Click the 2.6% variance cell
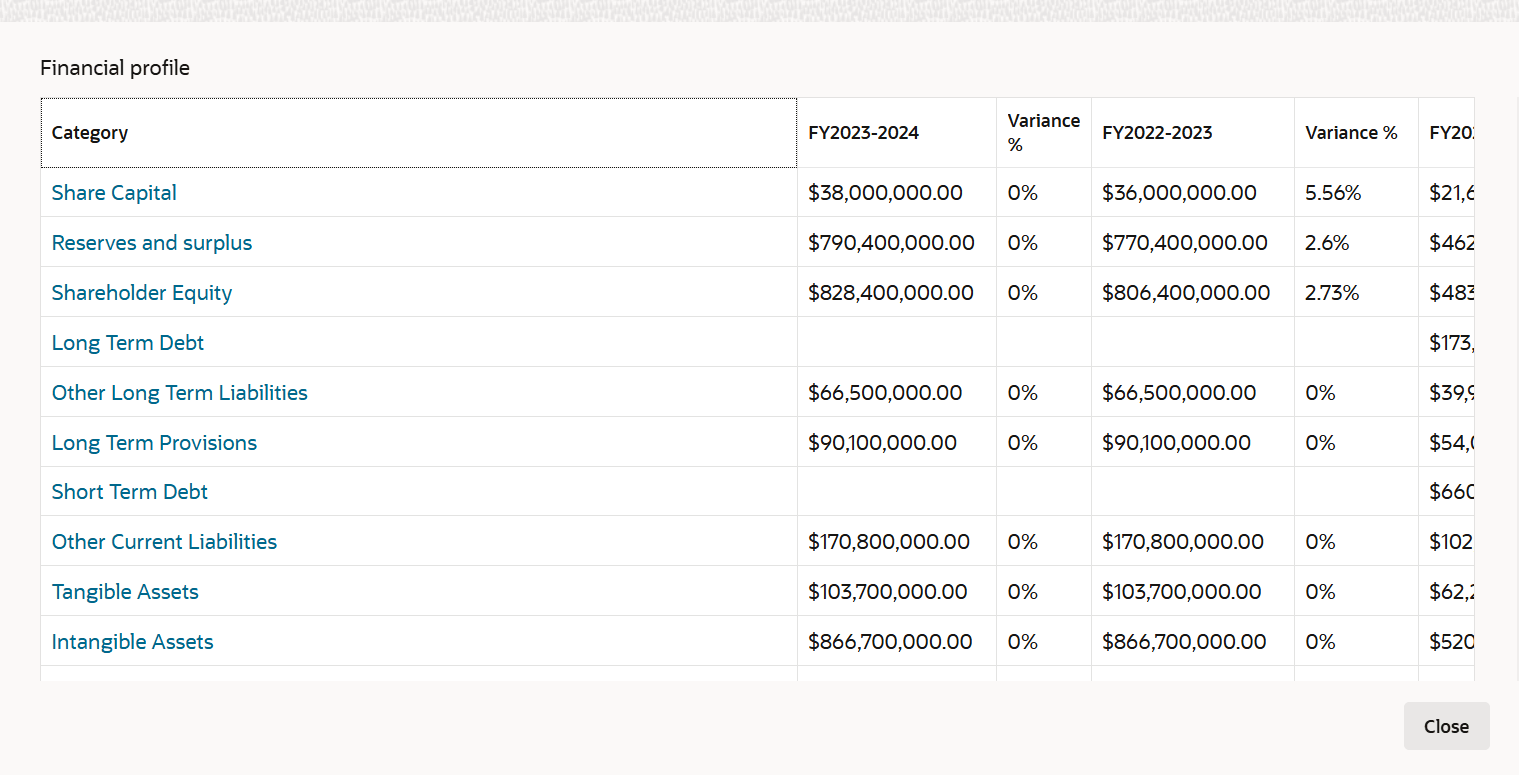Viewport: 1519px width, 775px height. pyautogui.click(x=1356, y=243)
